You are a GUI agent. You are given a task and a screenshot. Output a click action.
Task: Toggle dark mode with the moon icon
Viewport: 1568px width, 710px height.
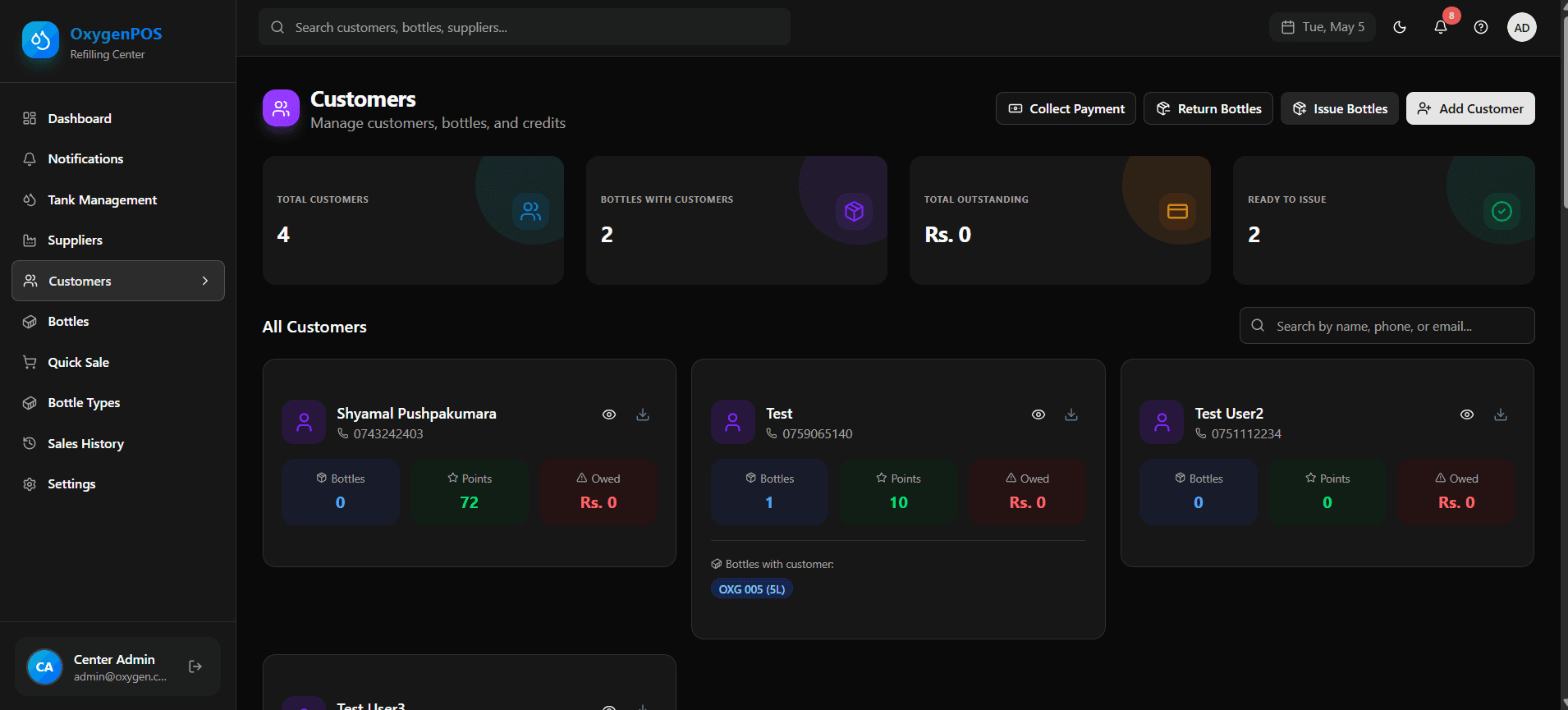point(1400,27)
